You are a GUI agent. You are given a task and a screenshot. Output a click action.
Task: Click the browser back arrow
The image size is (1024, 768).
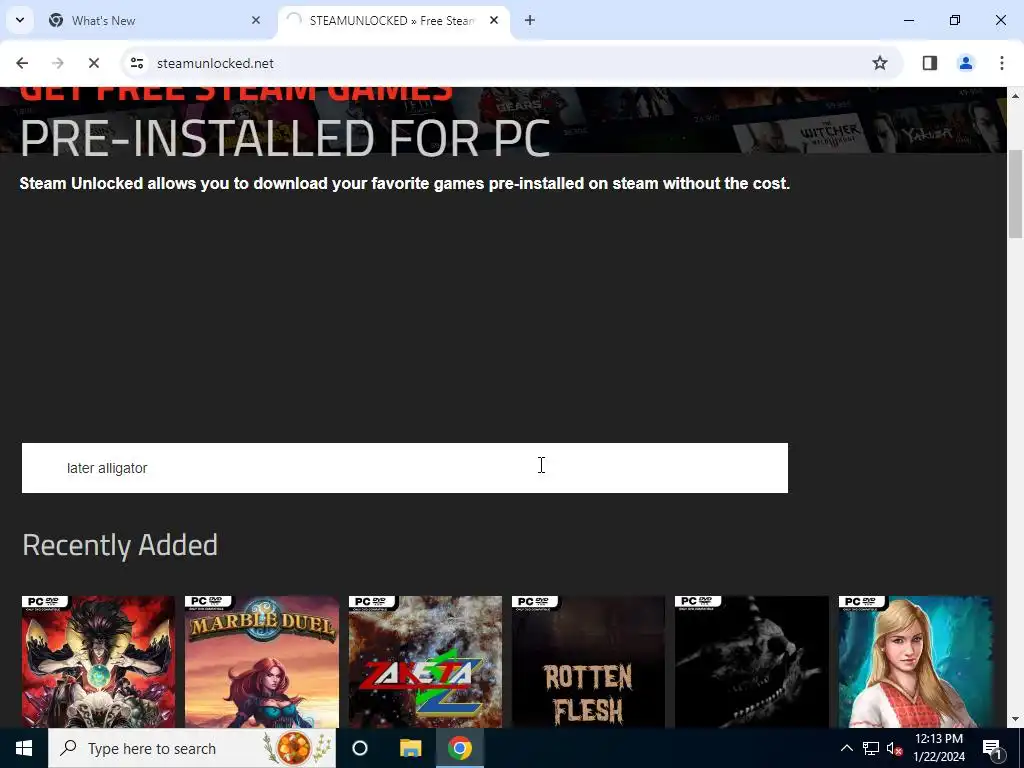22,63
